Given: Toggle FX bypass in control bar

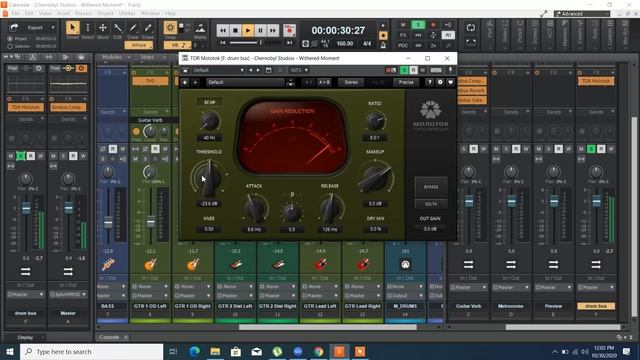Looking at the screenshot, I should point(403,36).
